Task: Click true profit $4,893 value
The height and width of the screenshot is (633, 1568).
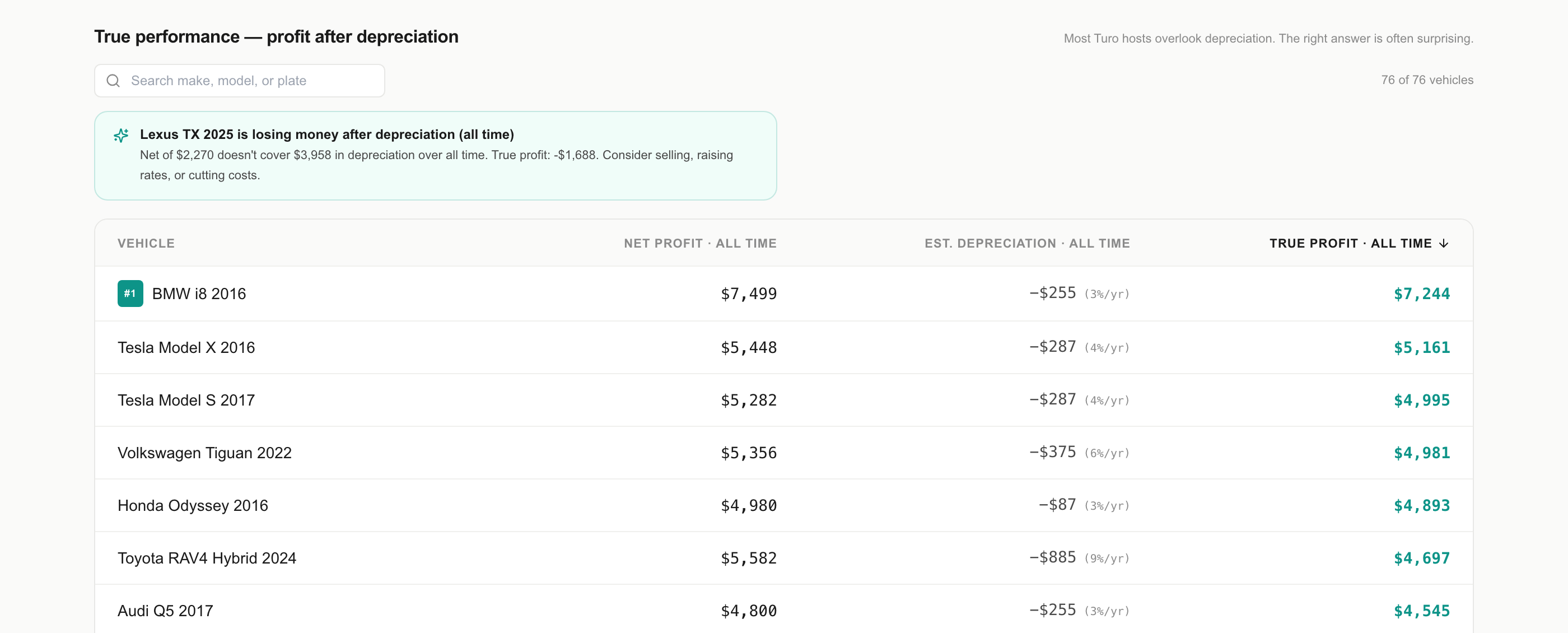Action: click(x=1422, y=506)
